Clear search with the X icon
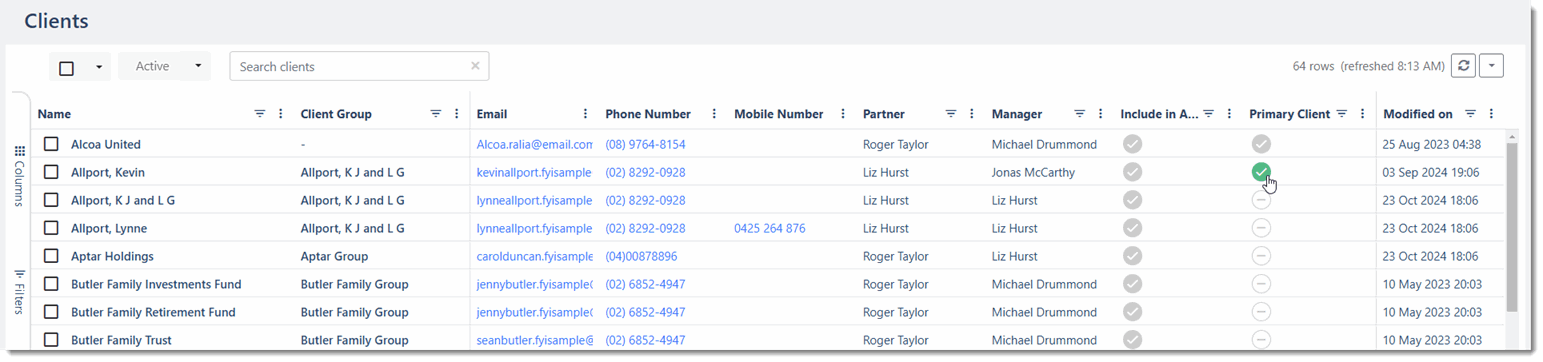1543x362 pixels. pos(475,66)
